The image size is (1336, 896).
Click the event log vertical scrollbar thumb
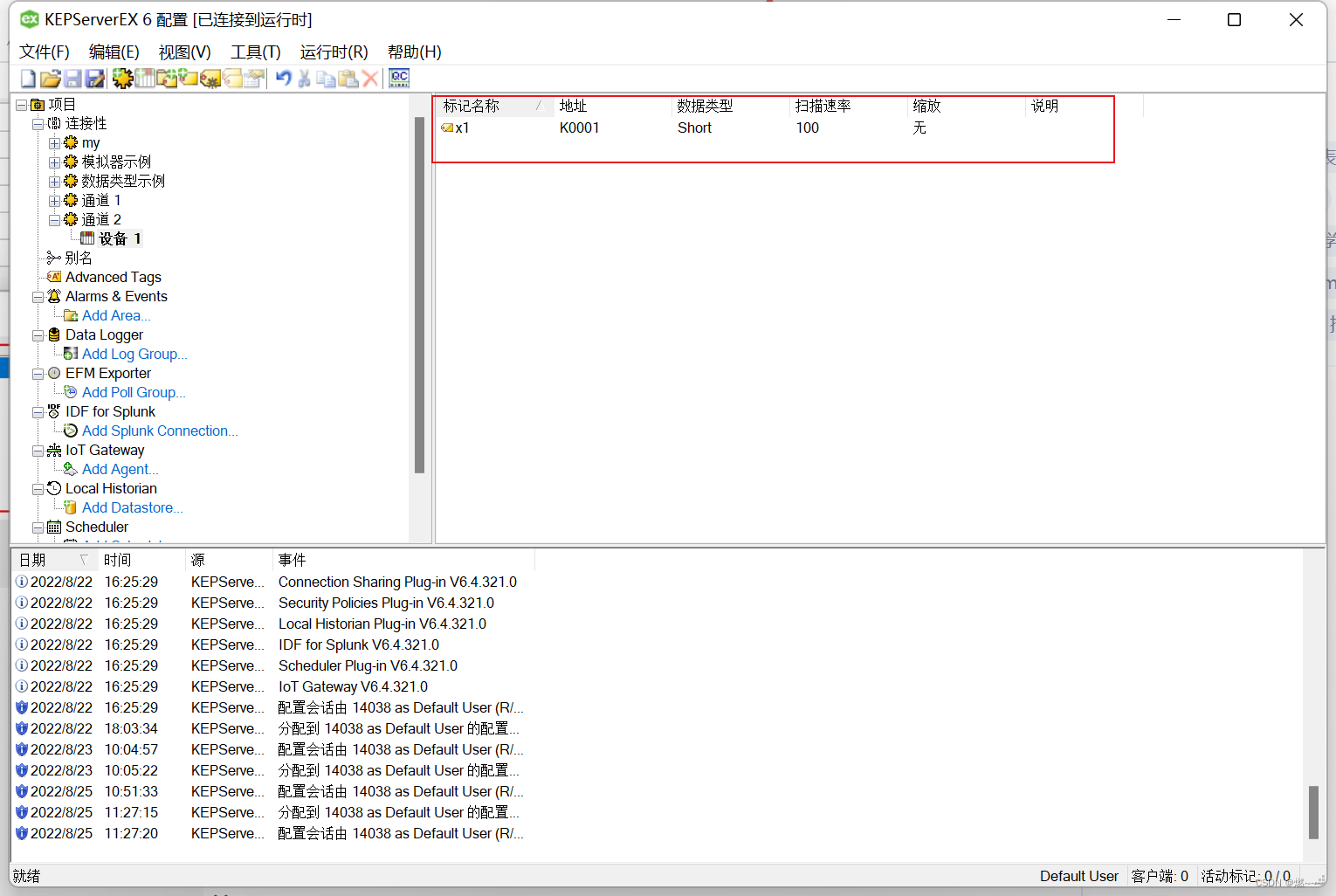[x=1313, y=812]
